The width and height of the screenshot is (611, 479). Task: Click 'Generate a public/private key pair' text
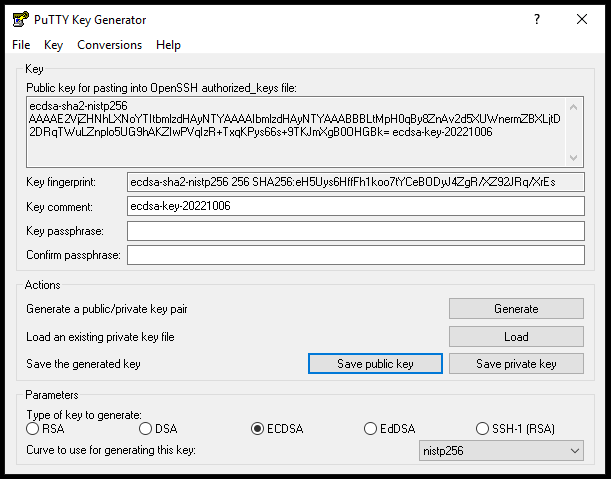107,309
